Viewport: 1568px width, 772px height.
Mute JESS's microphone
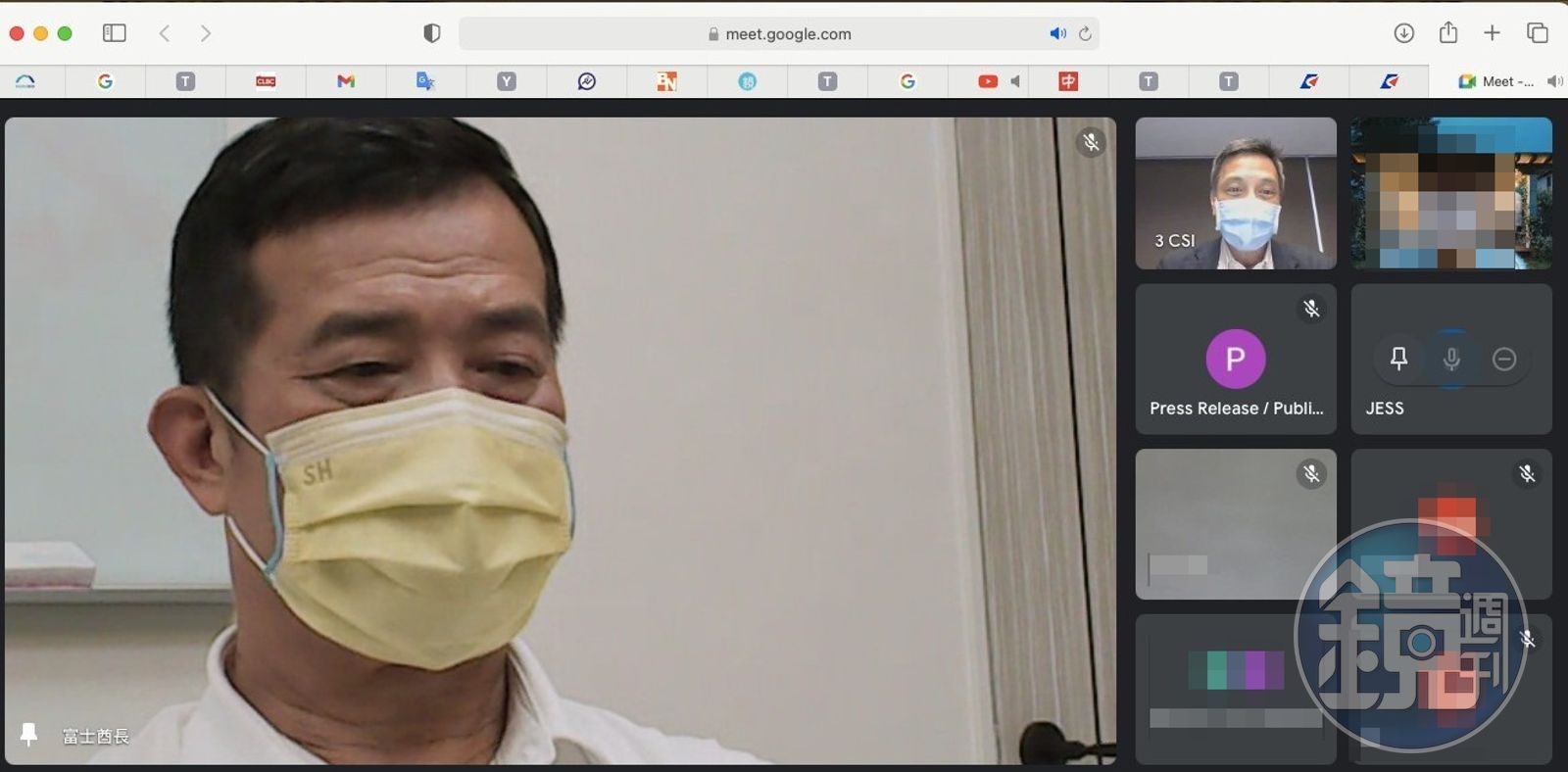(x=1451, y=360)
